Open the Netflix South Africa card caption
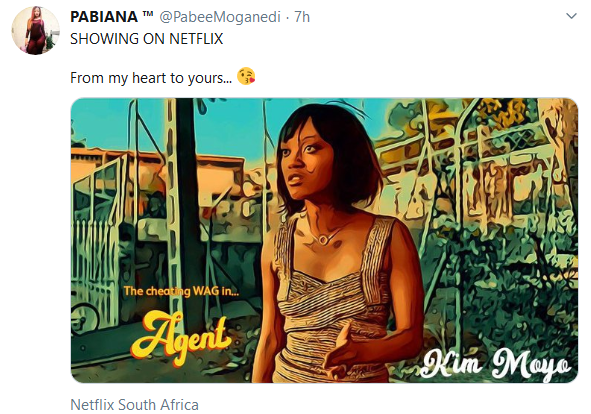 (134, 405)
